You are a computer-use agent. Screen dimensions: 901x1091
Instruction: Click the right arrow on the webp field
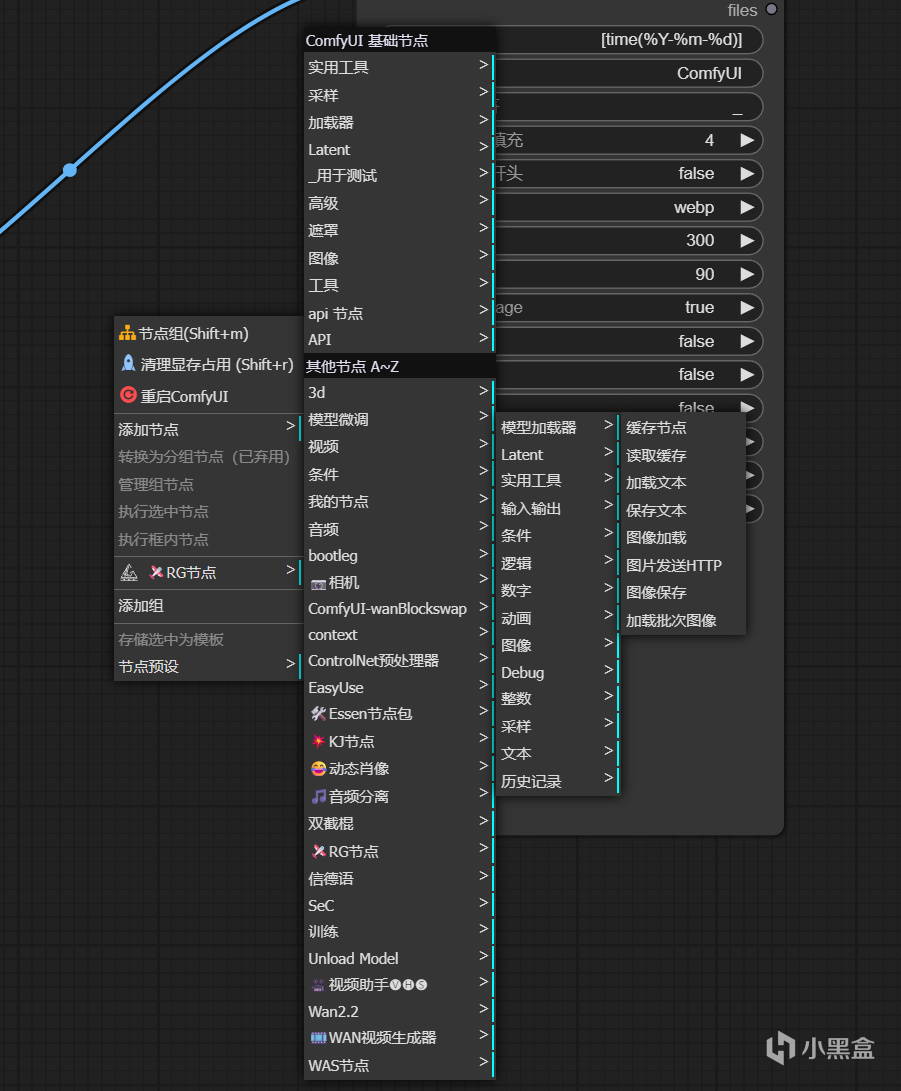(747, 207)
